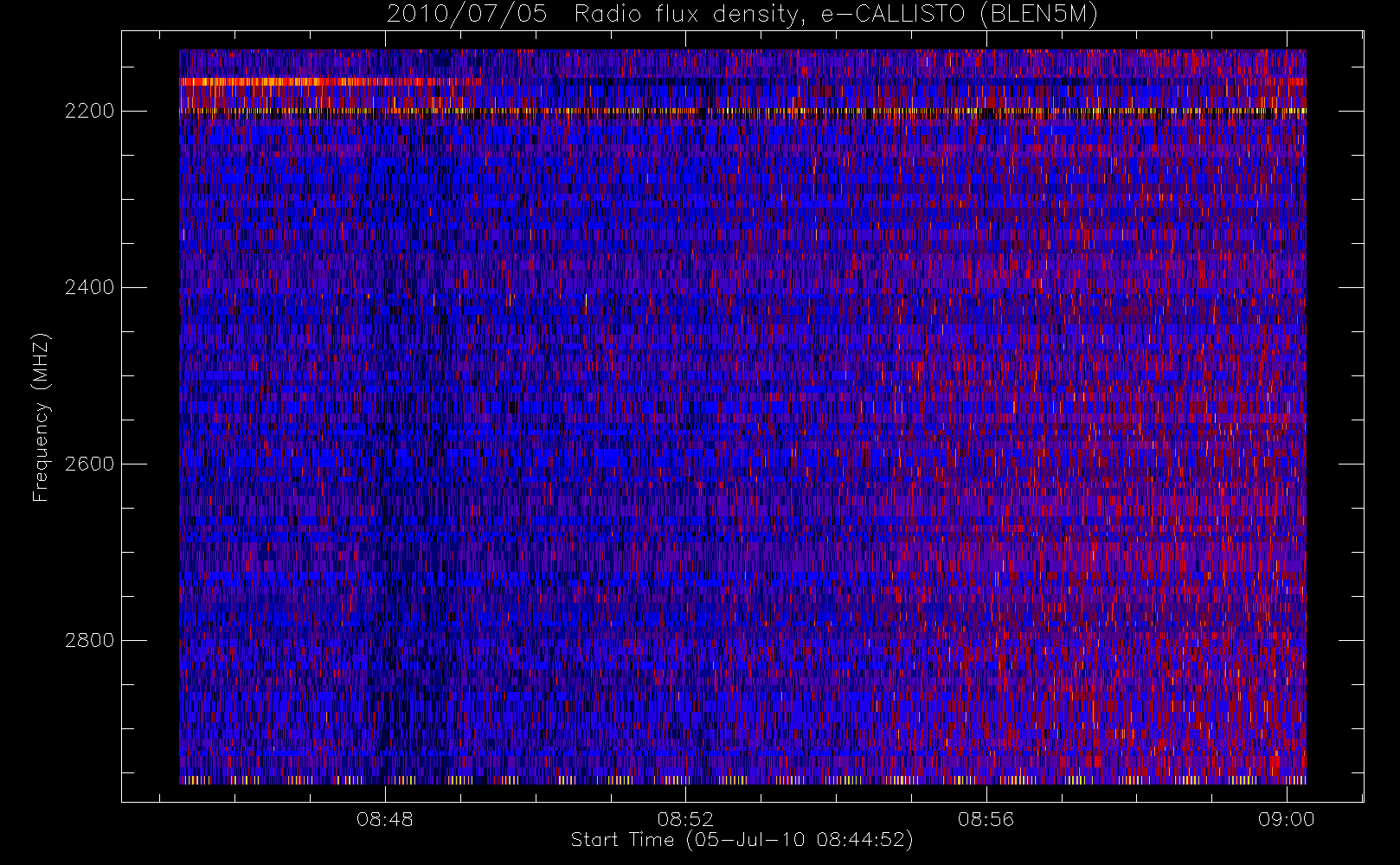Viewport: 1400px width, 865px height.
Task: Click the 08:52 time tick label
Action: click(685, 819)
